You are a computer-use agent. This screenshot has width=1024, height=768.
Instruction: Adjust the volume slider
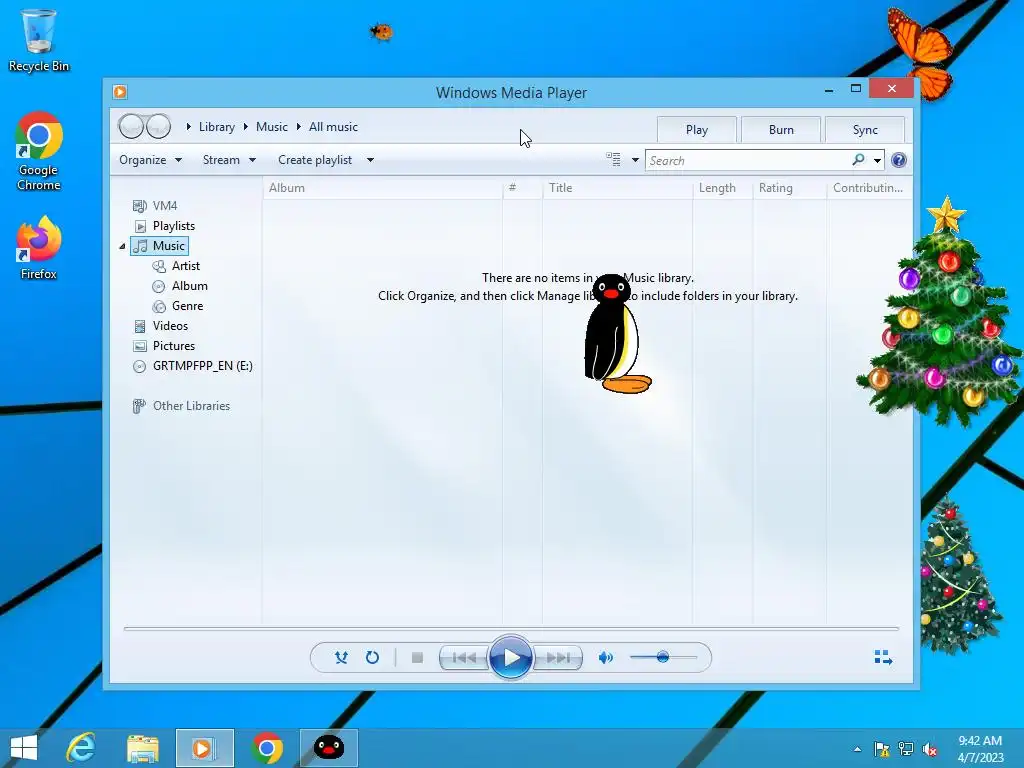663,657
